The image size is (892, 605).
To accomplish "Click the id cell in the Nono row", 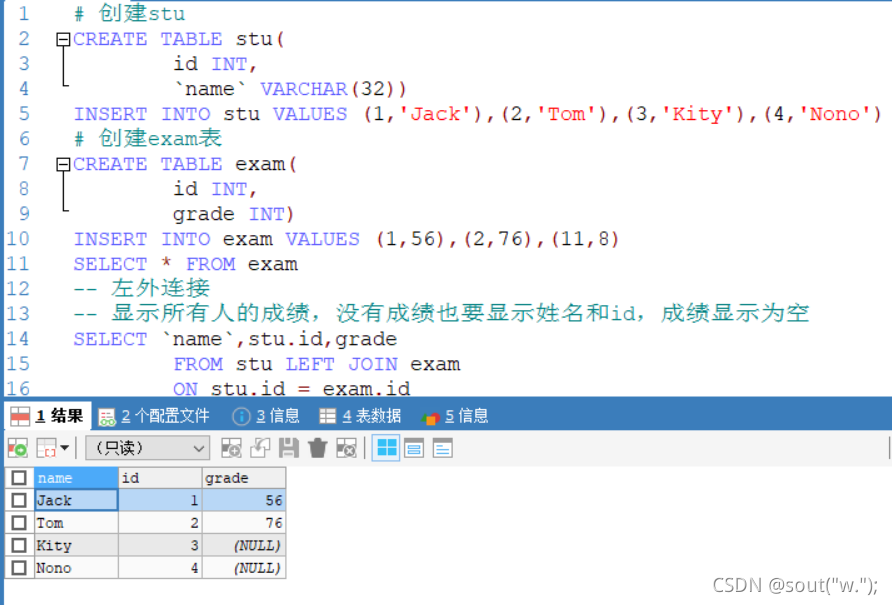I will pyautogui.click(x=160, y=567).
